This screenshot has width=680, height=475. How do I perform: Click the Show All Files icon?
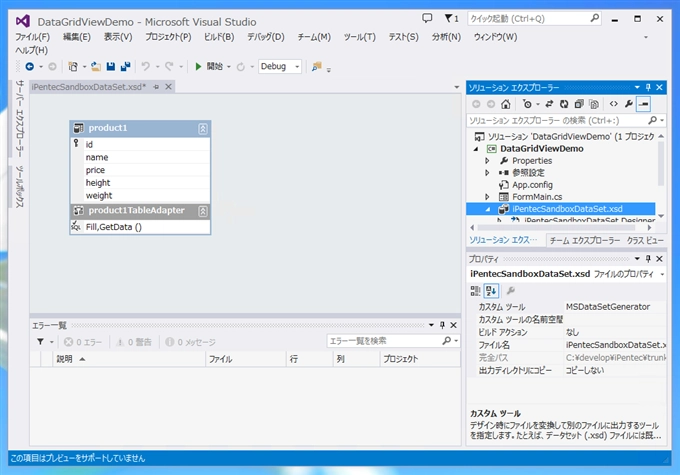(x=594, y=104)
